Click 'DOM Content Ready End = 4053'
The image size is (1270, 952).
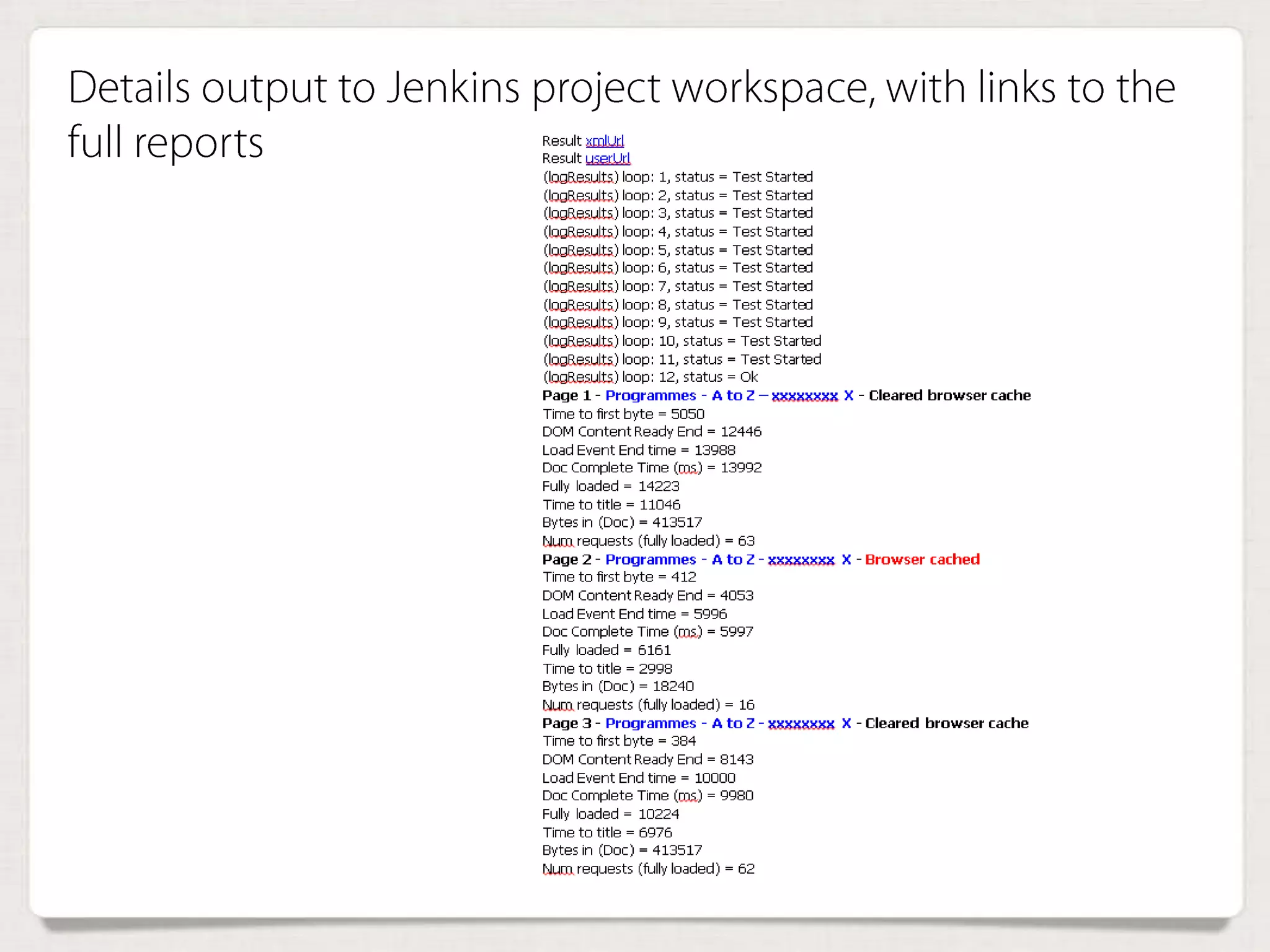(648, 596)
